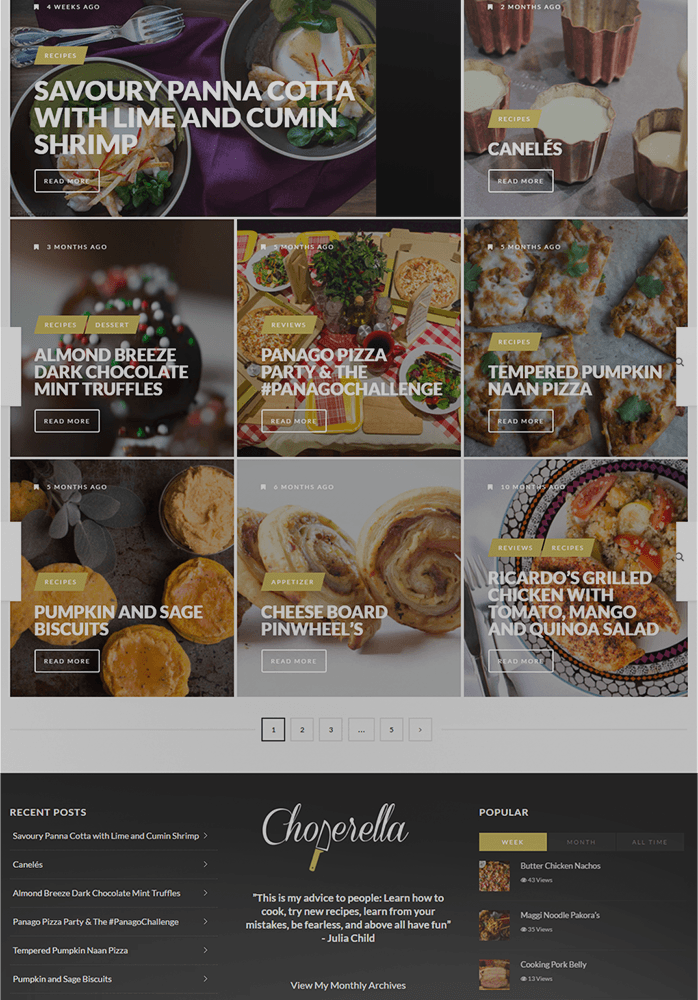This screenshot has width=698, height=1000.
Task: Click the bookmark icon on Almond Breeze truffles post
Action: point(36,247)
